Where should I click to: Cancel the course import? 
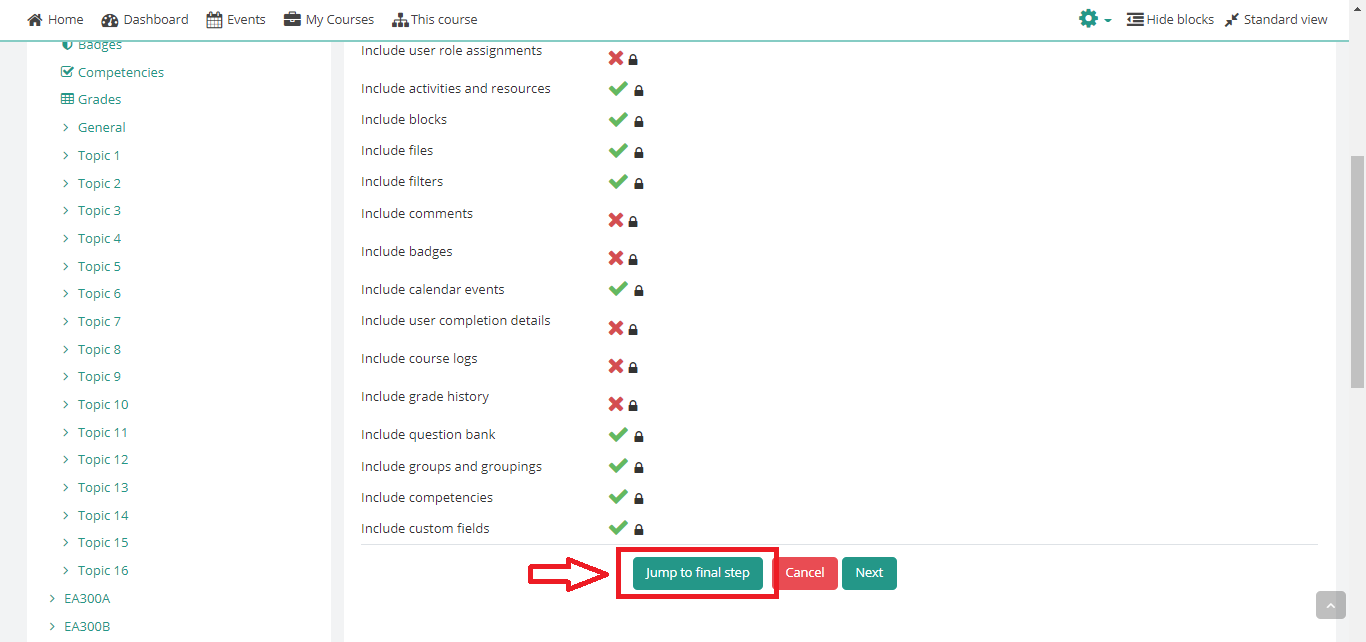tap(805, 573)
